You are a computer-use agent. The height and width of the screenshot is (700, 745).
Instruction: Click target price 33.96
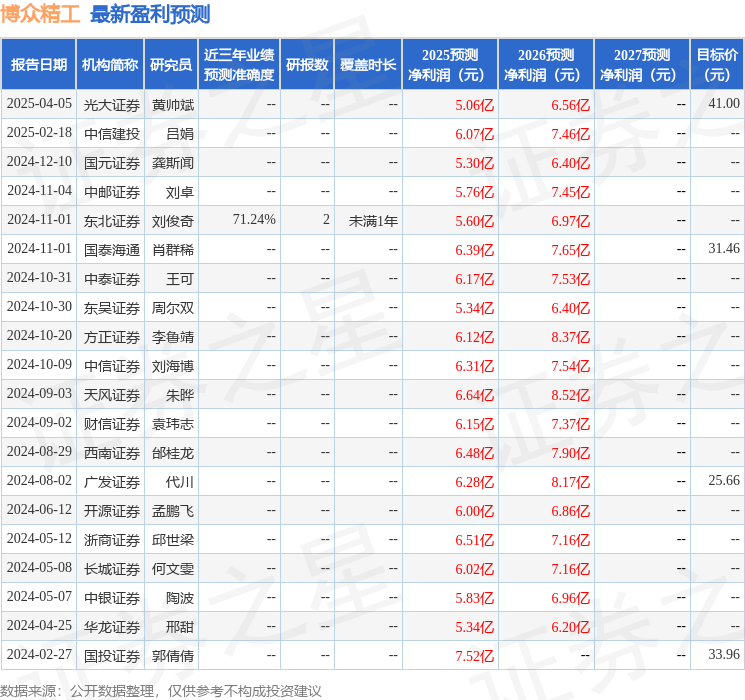pos(724,654)
